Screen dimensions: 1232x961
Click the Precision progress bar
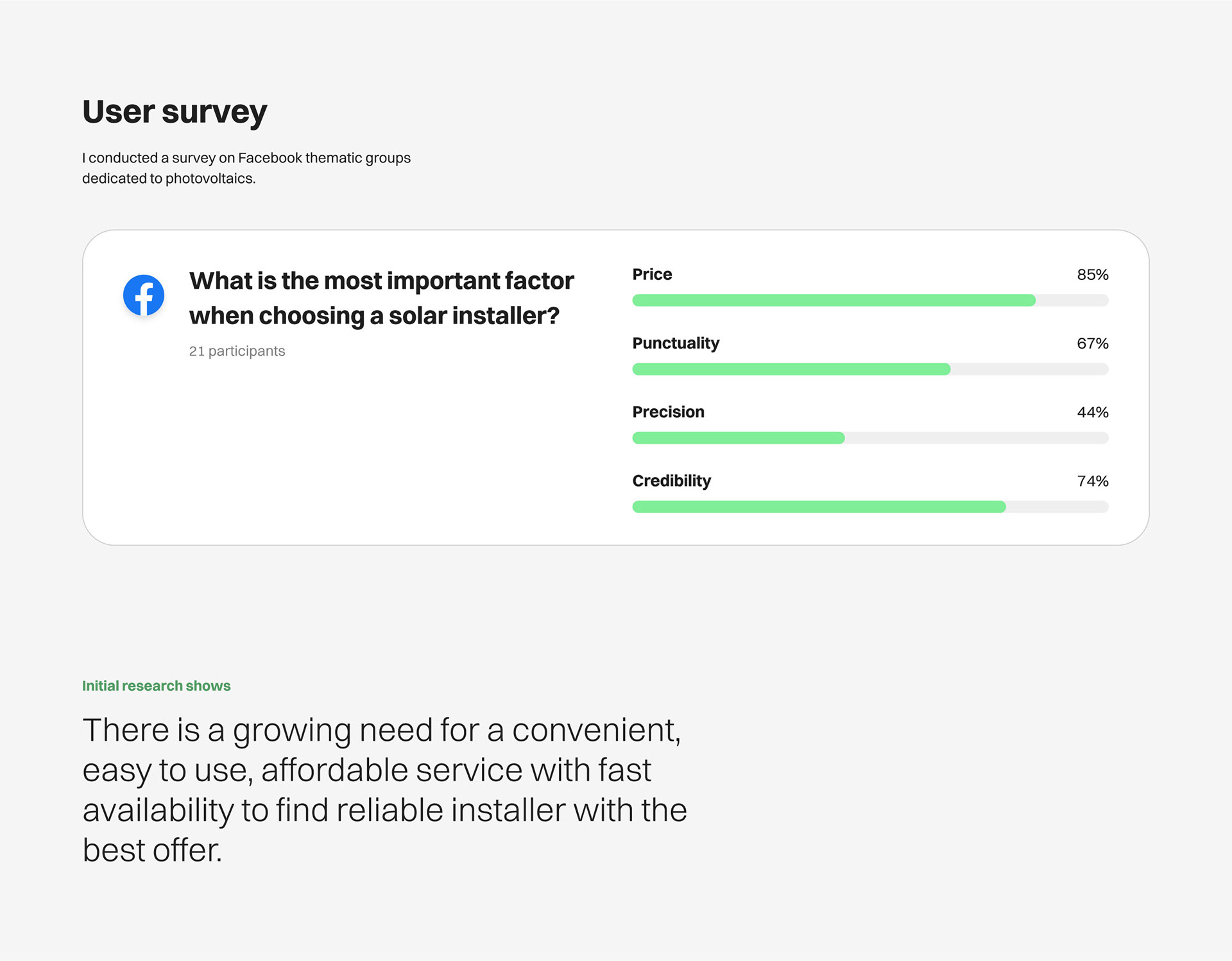[x=738, y=438]
